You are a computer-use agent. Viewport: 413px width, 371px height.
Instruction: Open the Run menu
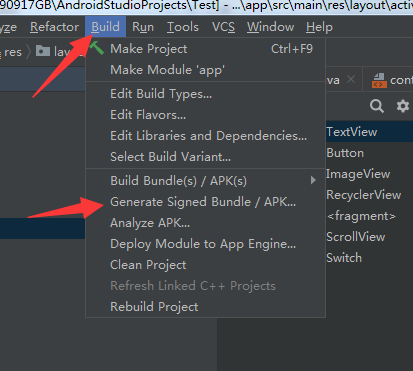143,27
